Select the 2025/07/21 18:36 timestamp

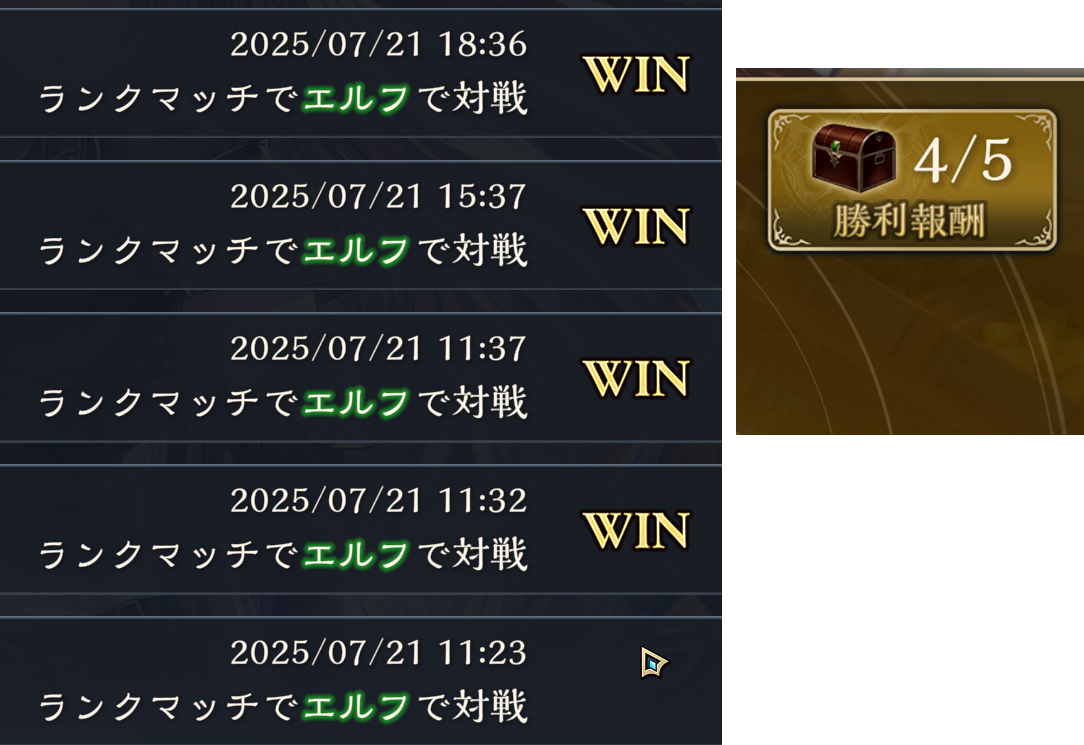[378, 44]
